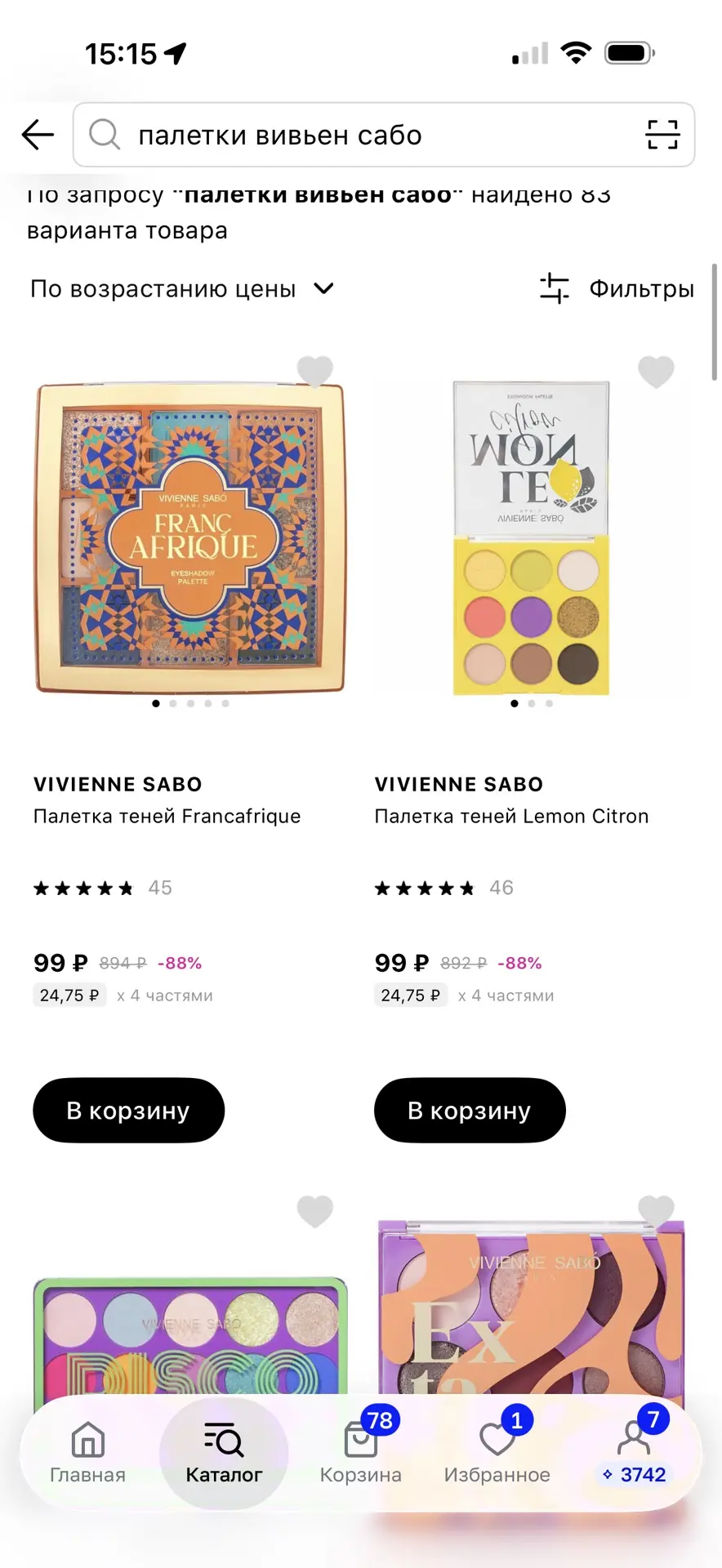The height and width of the screenshot is (1568, 722).
Task: Add Francafrique palette В корзину
Action: [128, 1111]
